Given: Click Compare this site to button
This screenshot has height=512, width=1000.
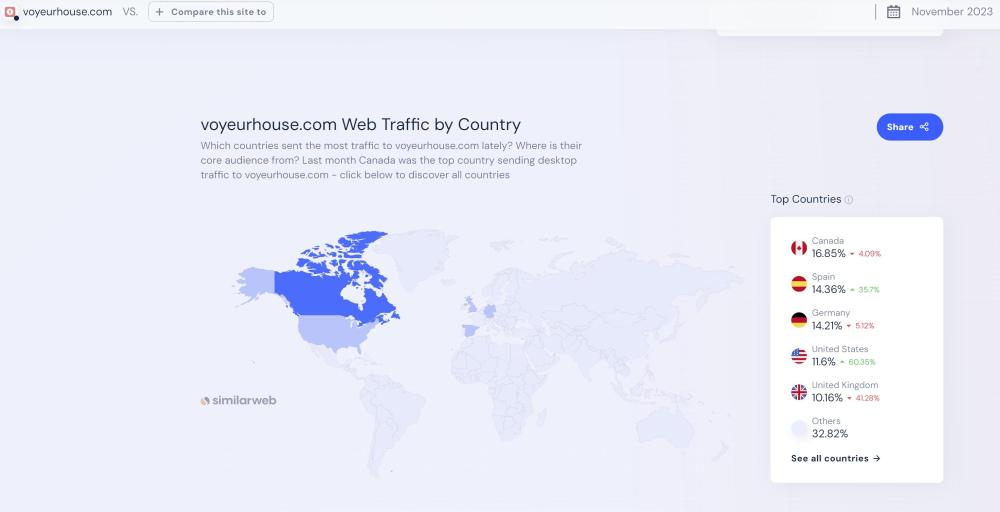Looking at the screenshot, I should tap(211, 12).
